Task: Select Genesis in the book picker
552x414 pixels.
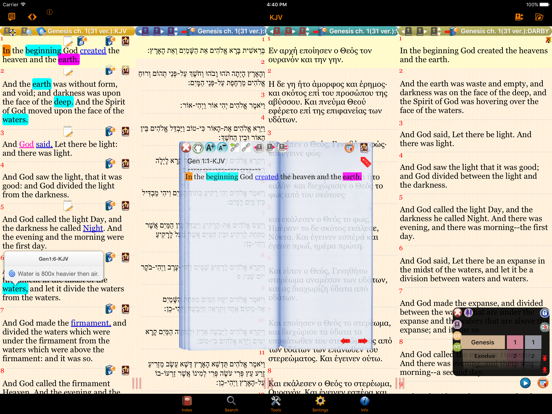Action: [x=483, y=342]
